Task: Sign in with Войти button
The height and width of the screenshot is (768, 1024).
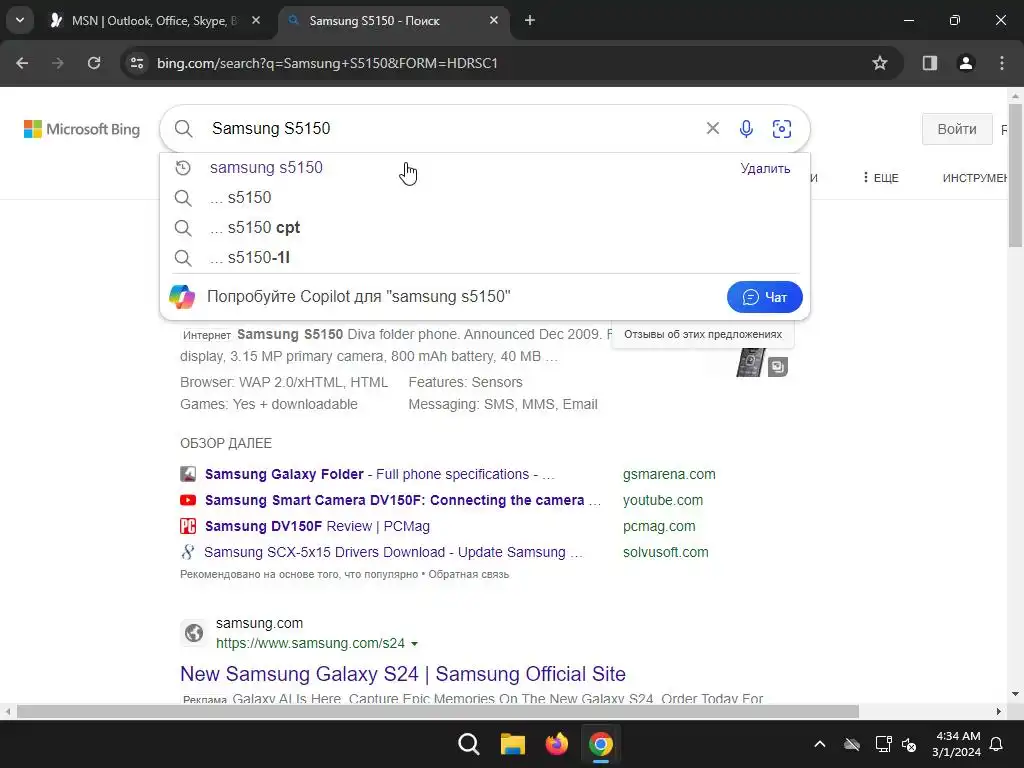Action: tap(957, 129)
